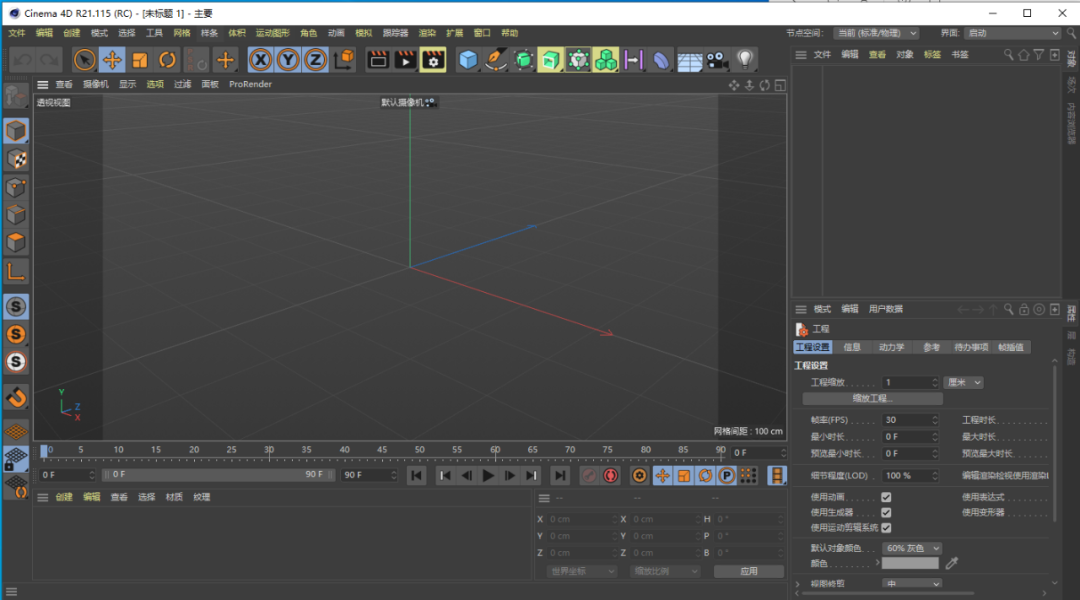Screen dimensions: 1080x600
Task: Toggle the 使用生成器 checkbox
Action: tap(886, 513)
